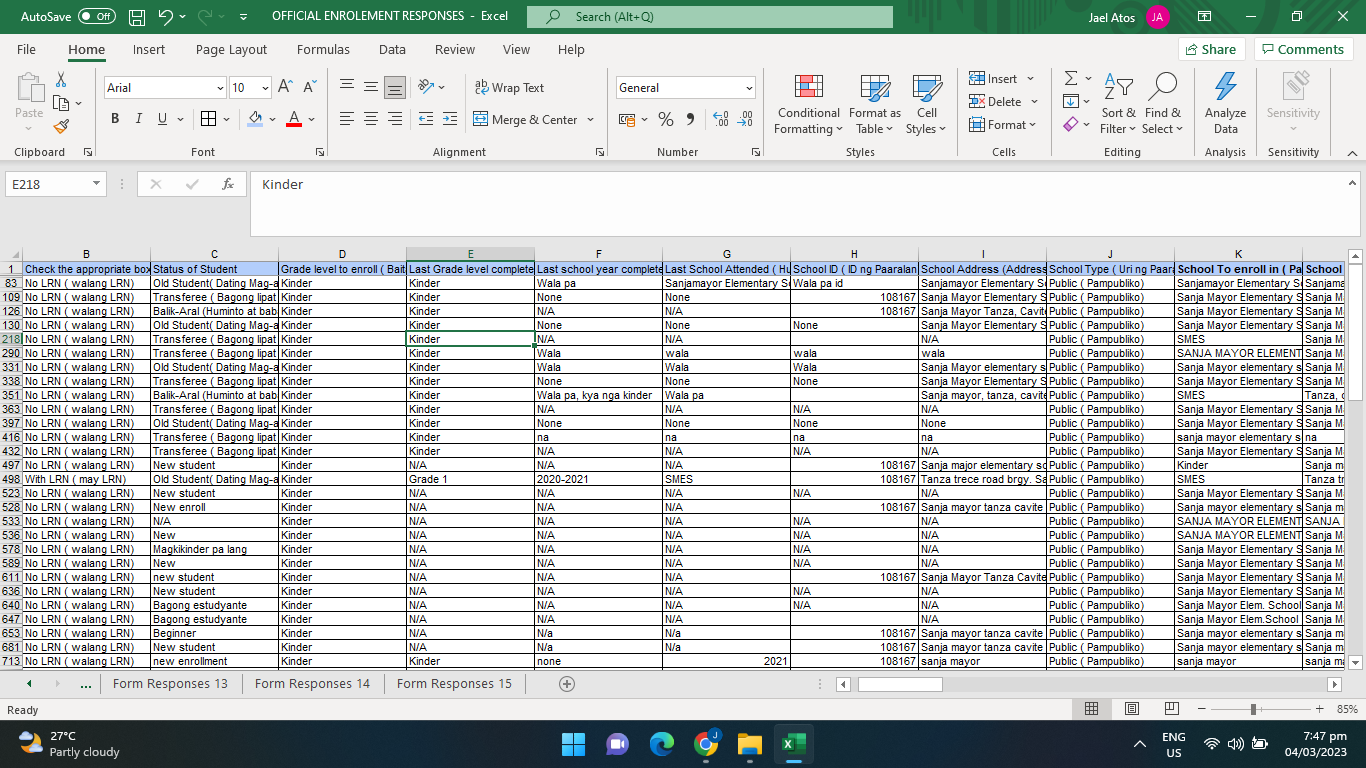Open File Explorer from the taskbar
Viewport: 1366px width, 768px height.
[x=750, y=744]
